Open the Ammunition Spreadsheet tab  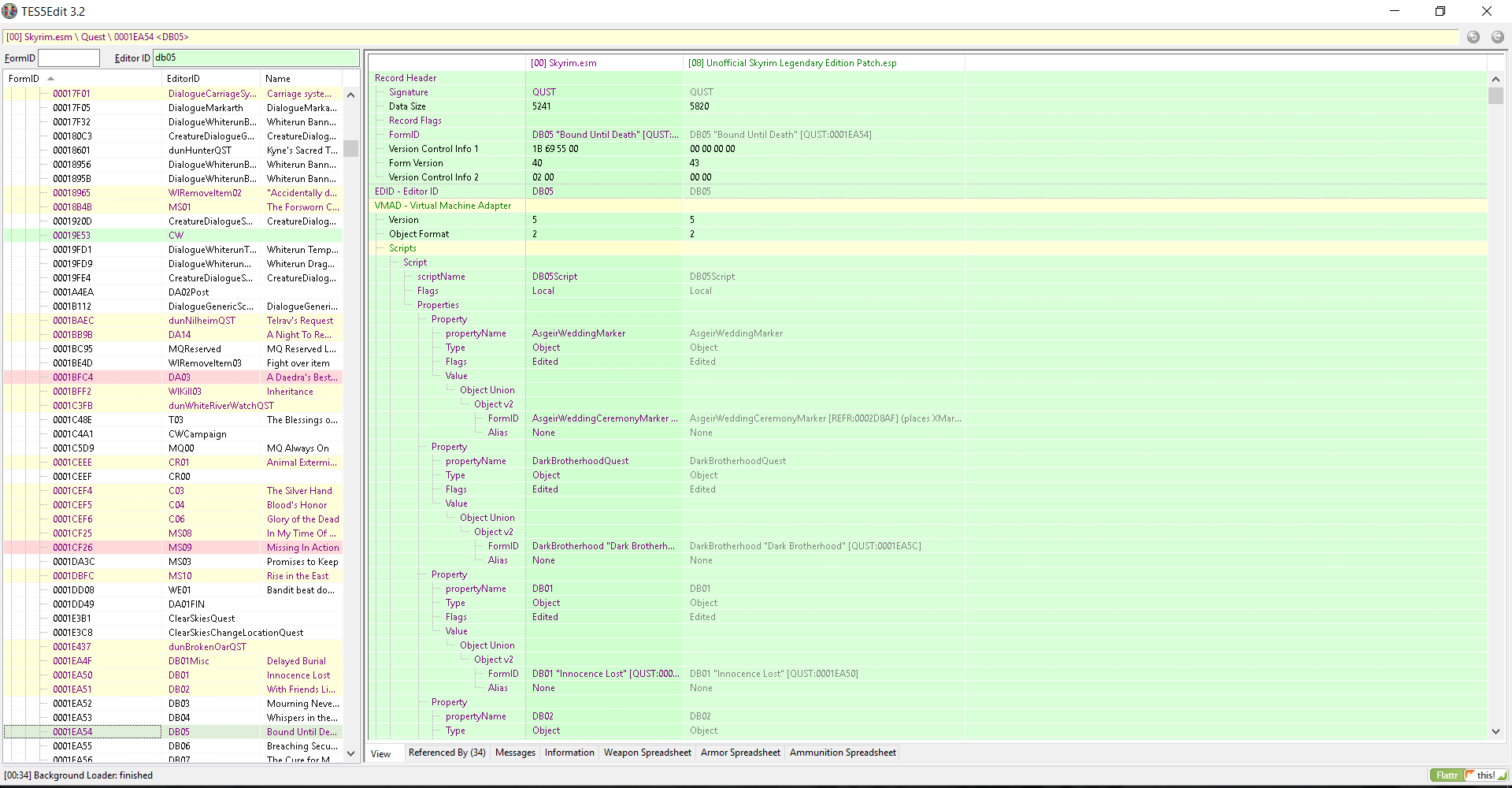tap(843, 753)
